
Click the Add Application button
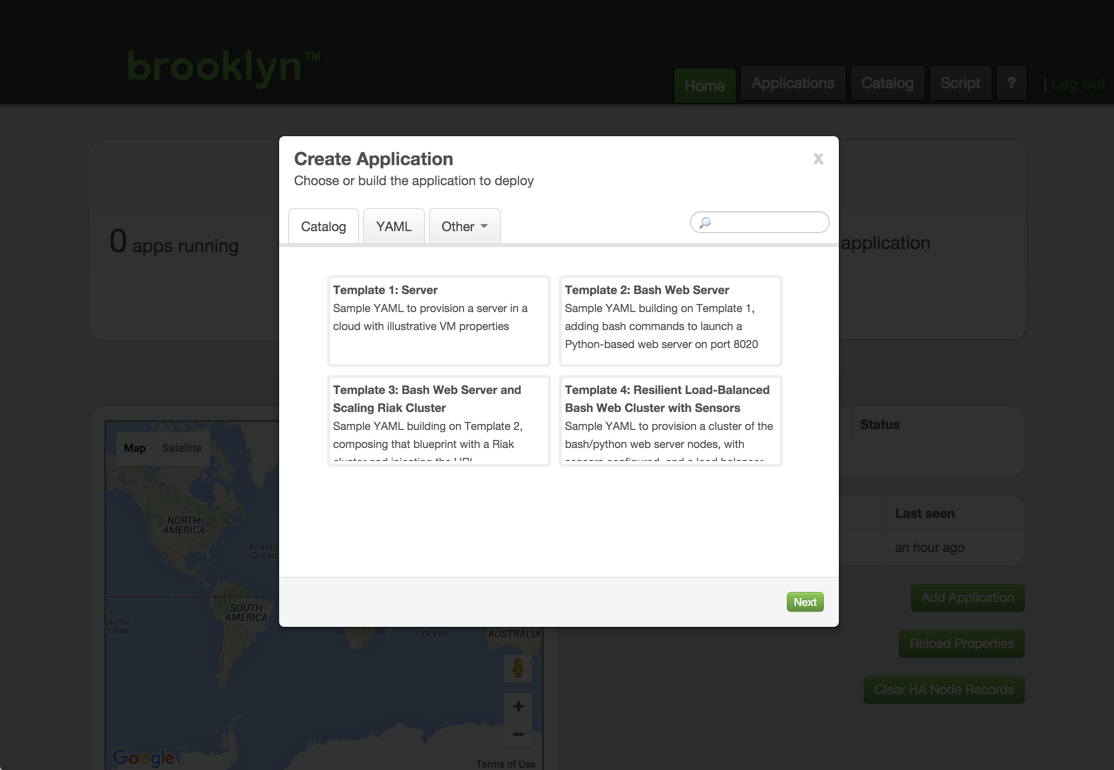pyautogui.click(x=967, y=598)
